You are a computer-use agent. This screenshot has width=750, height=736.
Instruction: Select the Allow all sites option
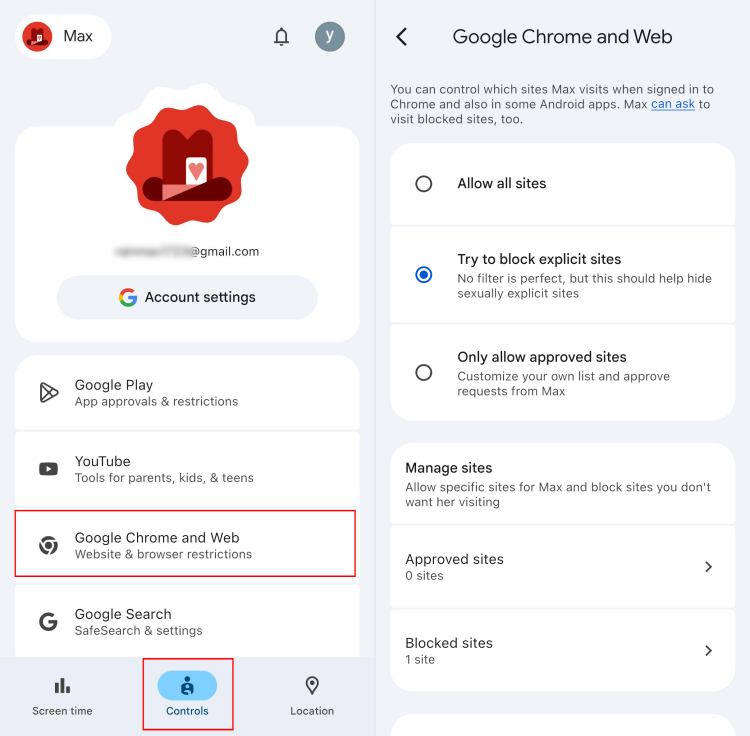[x=562, y=184]
